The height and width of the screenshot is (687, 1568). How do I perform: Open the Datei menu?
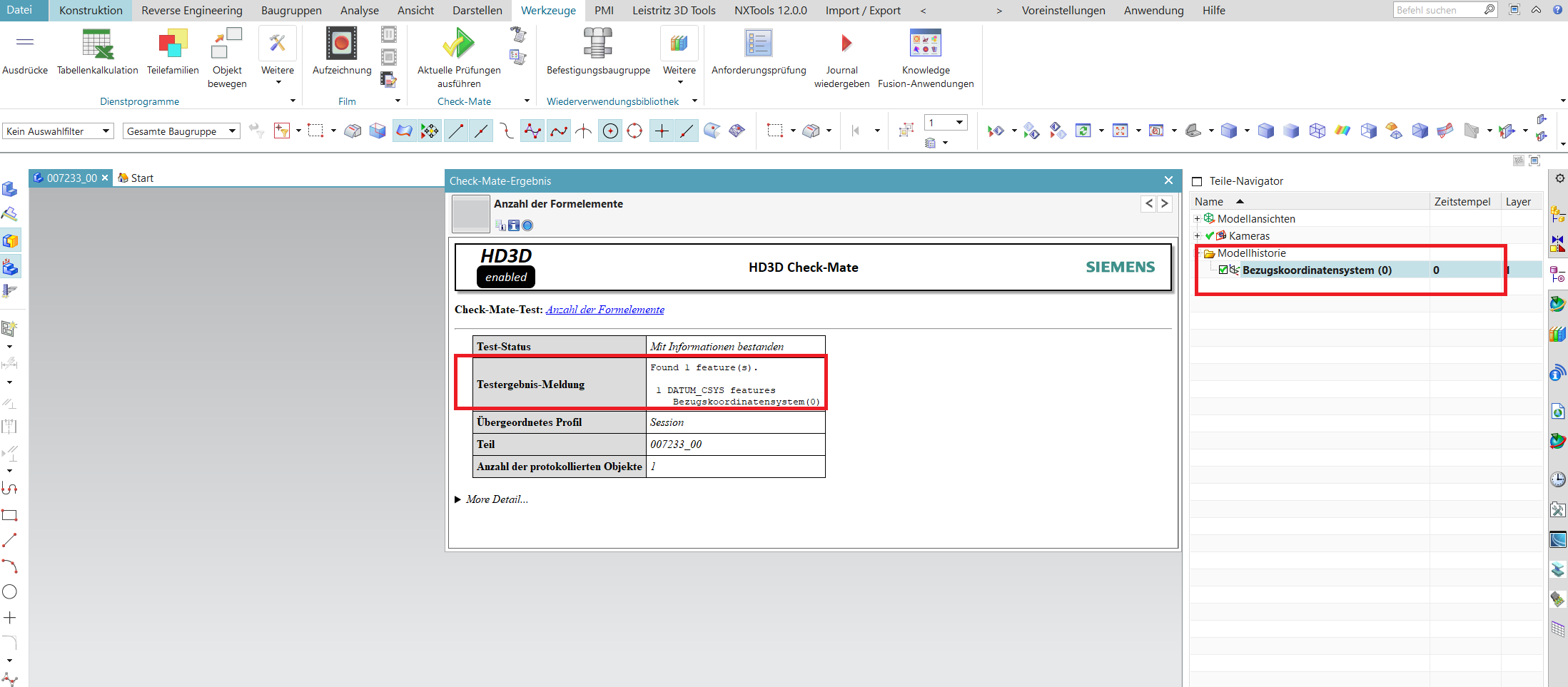coord(20,10)
